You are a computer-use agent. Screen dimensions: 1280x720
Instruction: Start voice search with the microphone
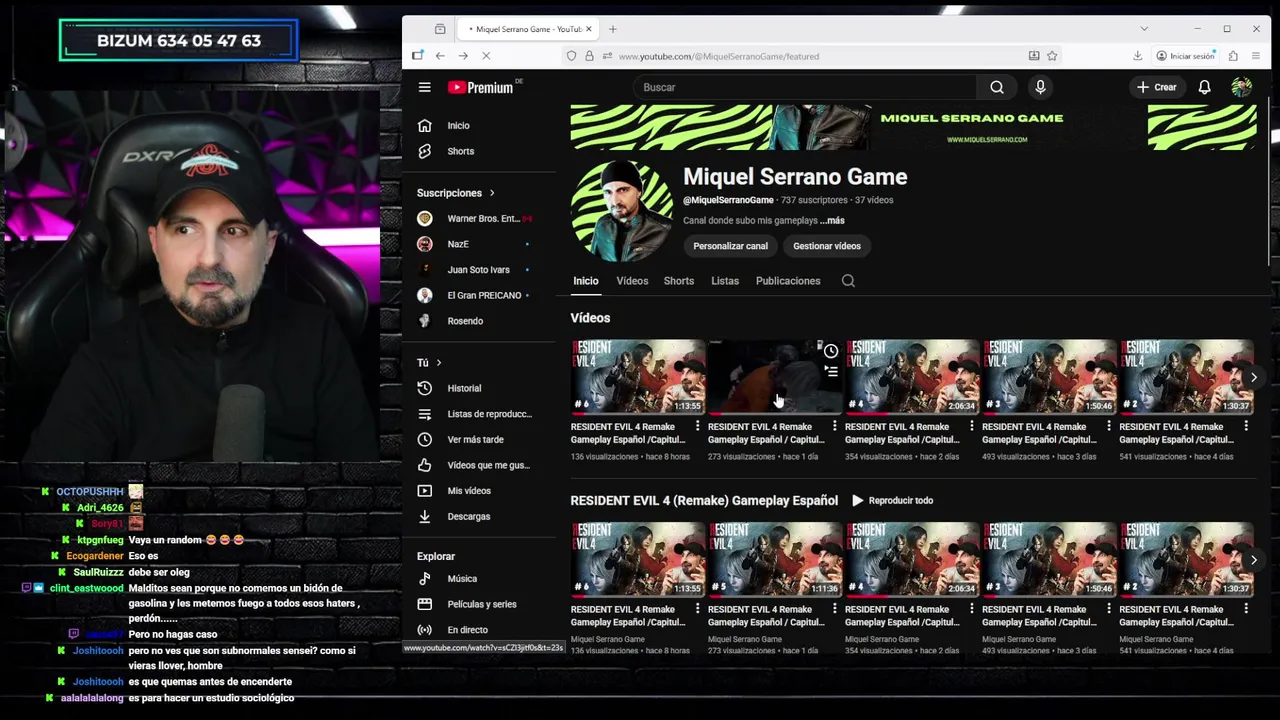[1040, 87]
